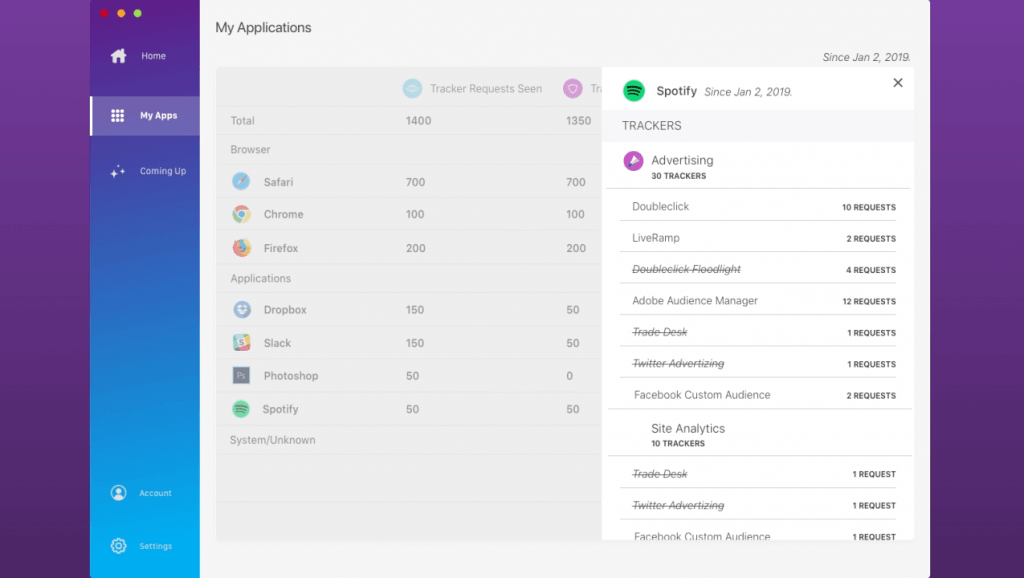Toggle the LiveRamp tracker row
Image resolution: width=1024 pixels, height=578 pixels.
758,238
